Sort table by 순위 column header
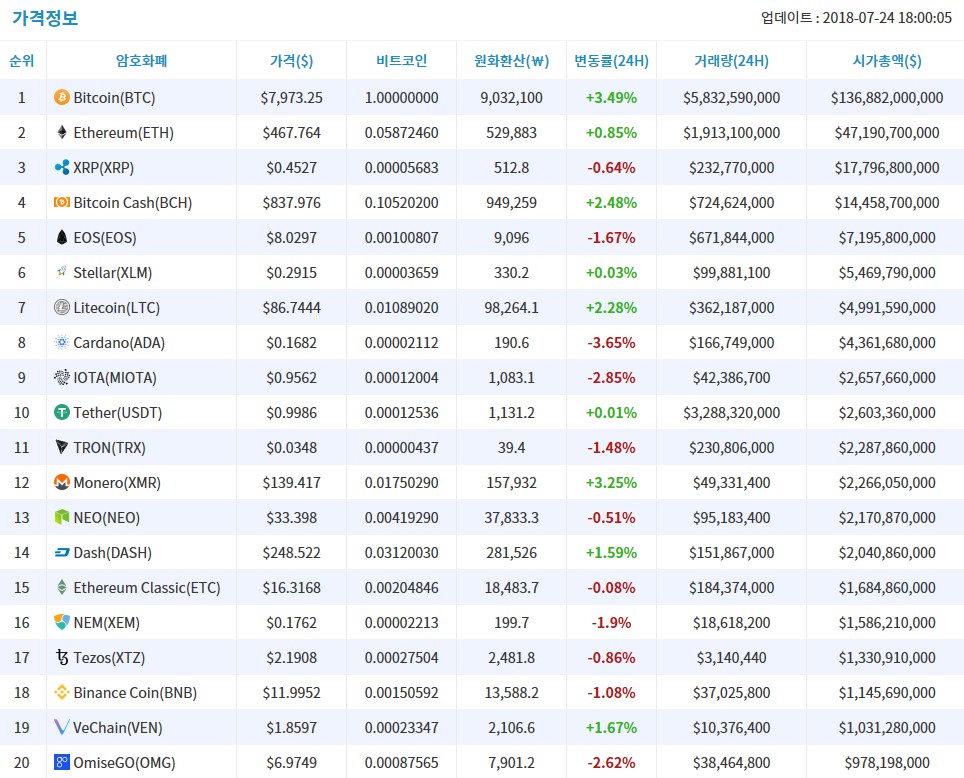The width and height of the screenshot is (964, 778). click(22, 61)
